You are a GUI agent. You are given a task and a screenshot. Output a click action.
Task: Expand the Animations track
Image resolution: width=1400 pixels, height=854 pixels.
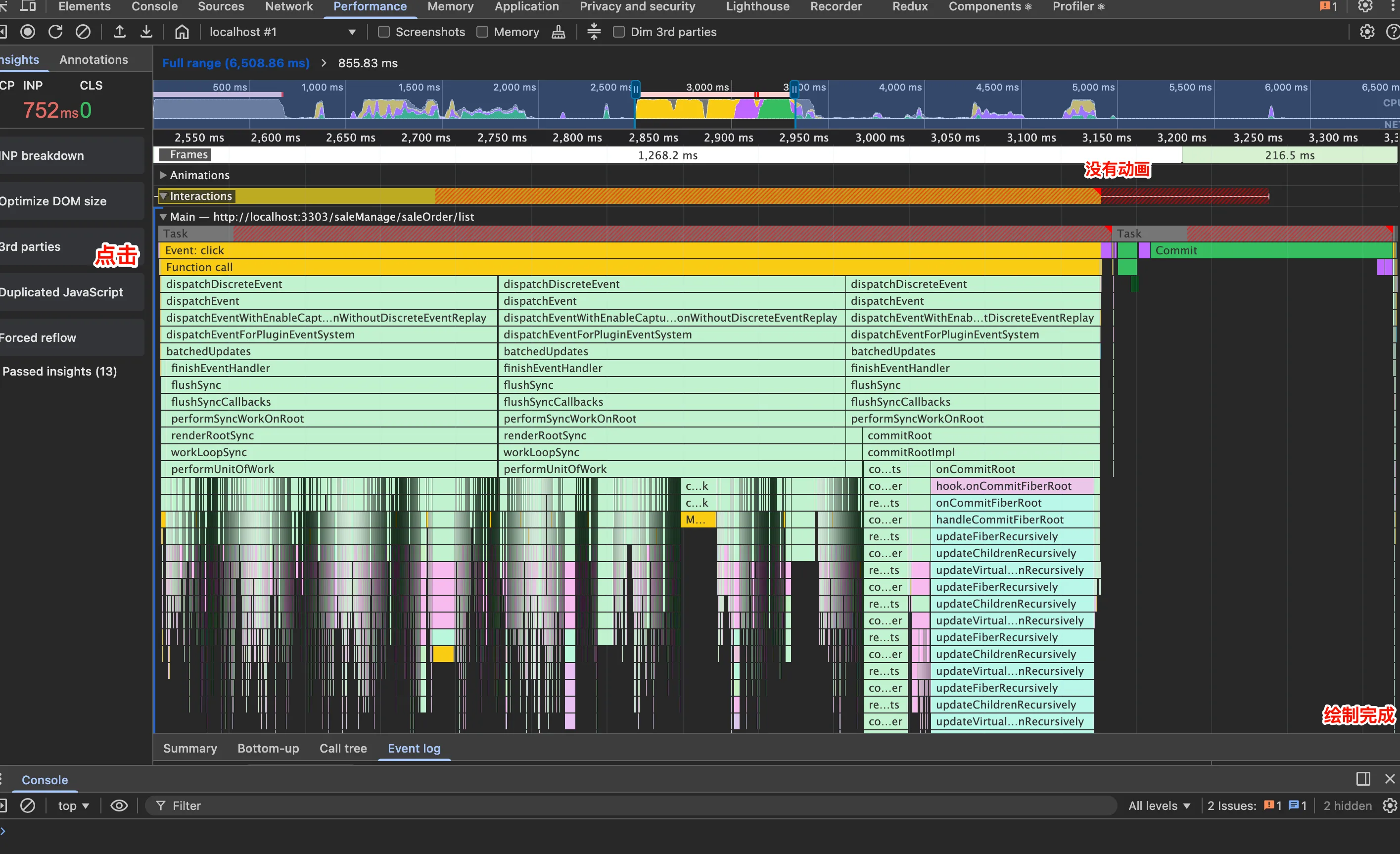(x=164, y=175)
